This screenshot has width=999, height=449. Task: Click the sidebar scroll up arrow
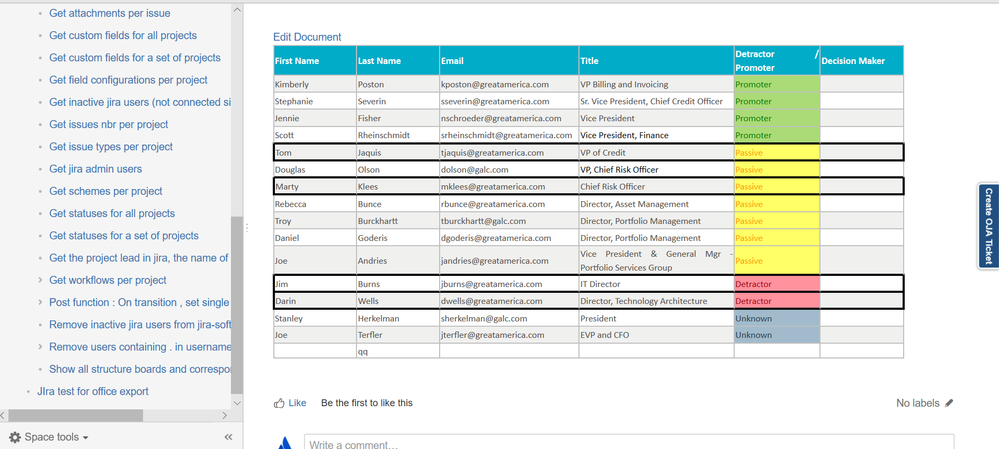237,10
